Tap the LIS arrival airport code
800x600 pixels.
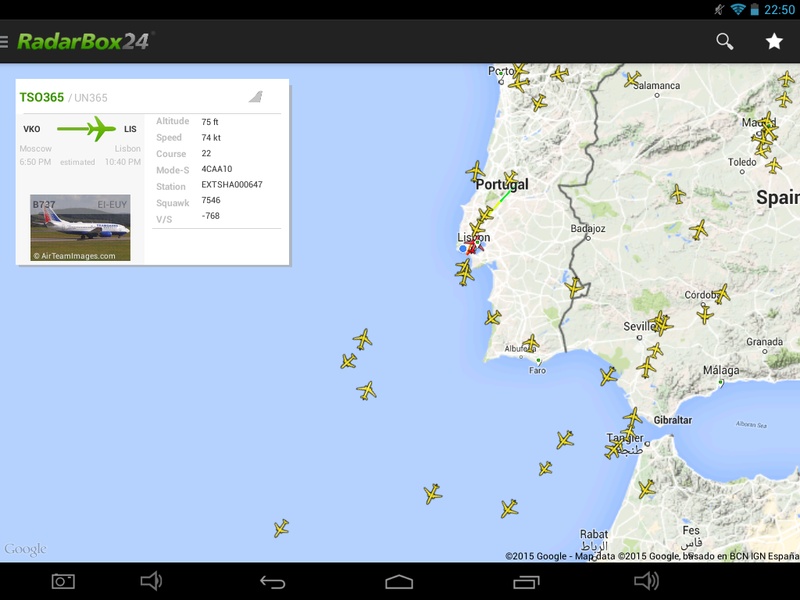pyautogui.click(x=130, y=129)
